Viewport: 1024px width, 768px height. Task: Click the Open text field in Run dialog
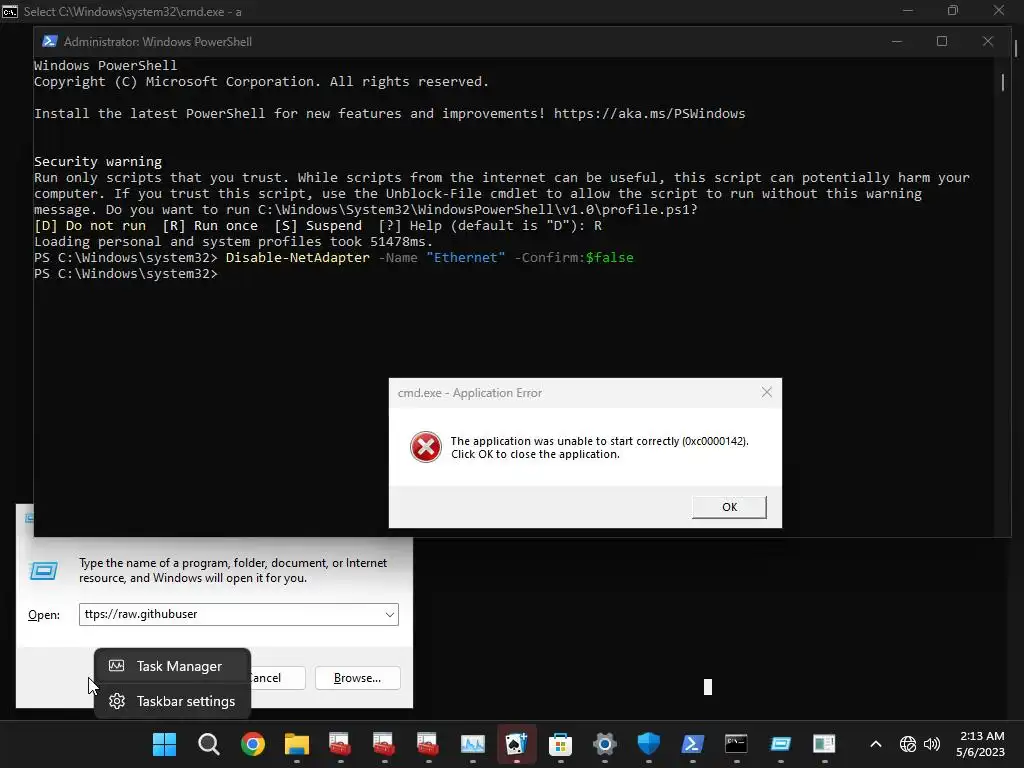[x=238, y=614]
